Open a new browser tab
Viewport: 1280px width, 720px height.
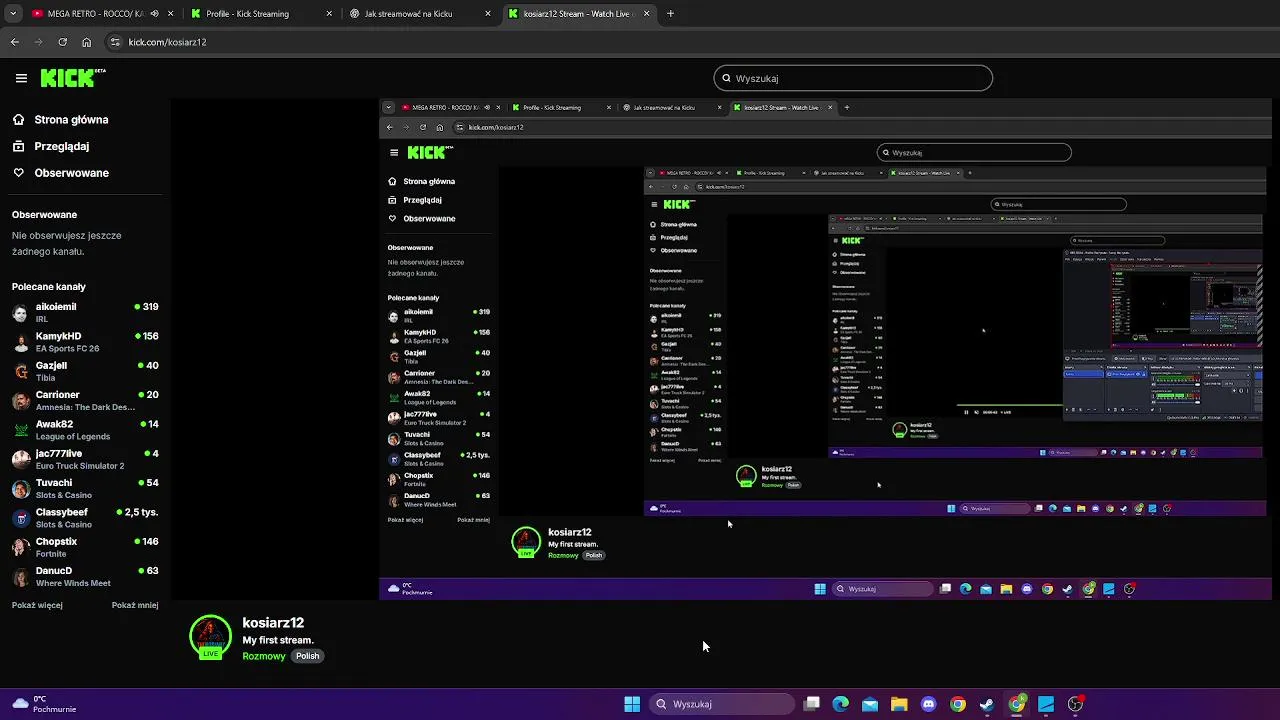pyautogui.click(x=670, y=14)
